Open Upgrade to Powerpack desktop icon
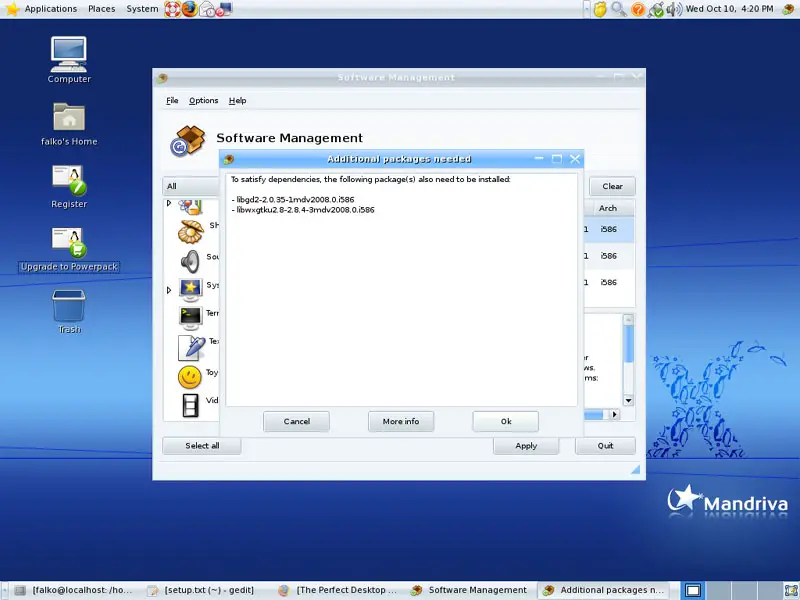 click(69, 249)
